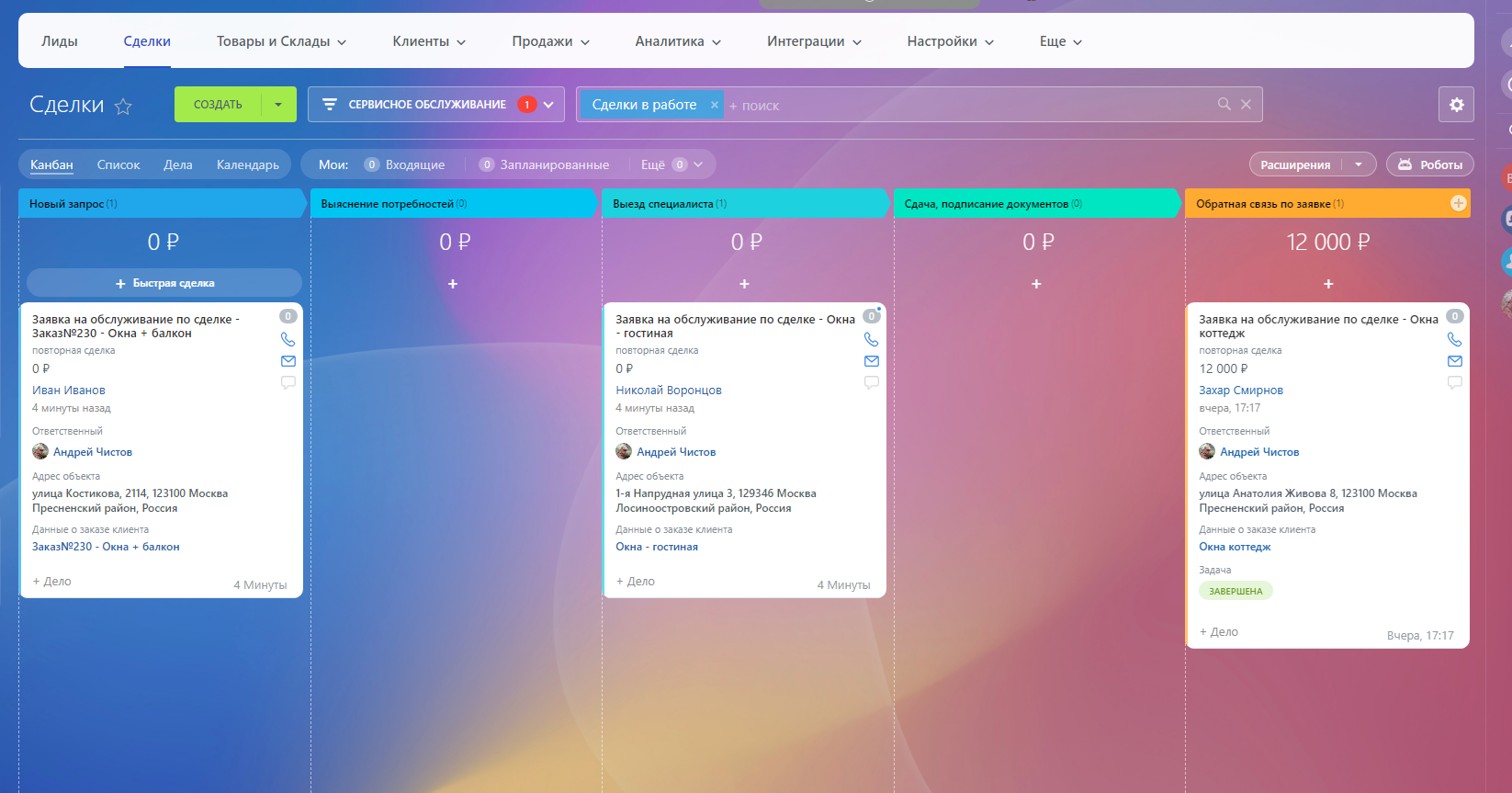The width and height of the screenshot is (1512, 793).
Task: Expand the 'Еще' top menu
Action: pyautogui.click(x=1061, y=41)
